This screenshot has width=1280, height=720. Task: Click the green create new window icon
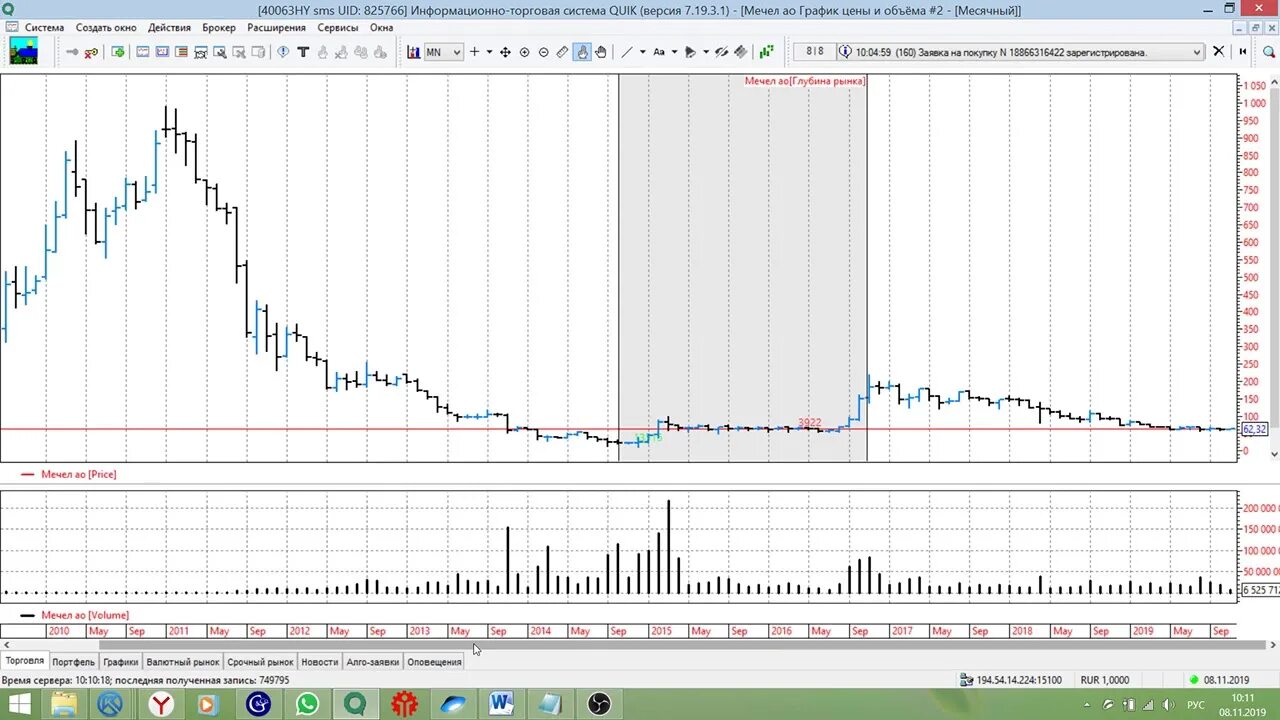click(118, 52)
